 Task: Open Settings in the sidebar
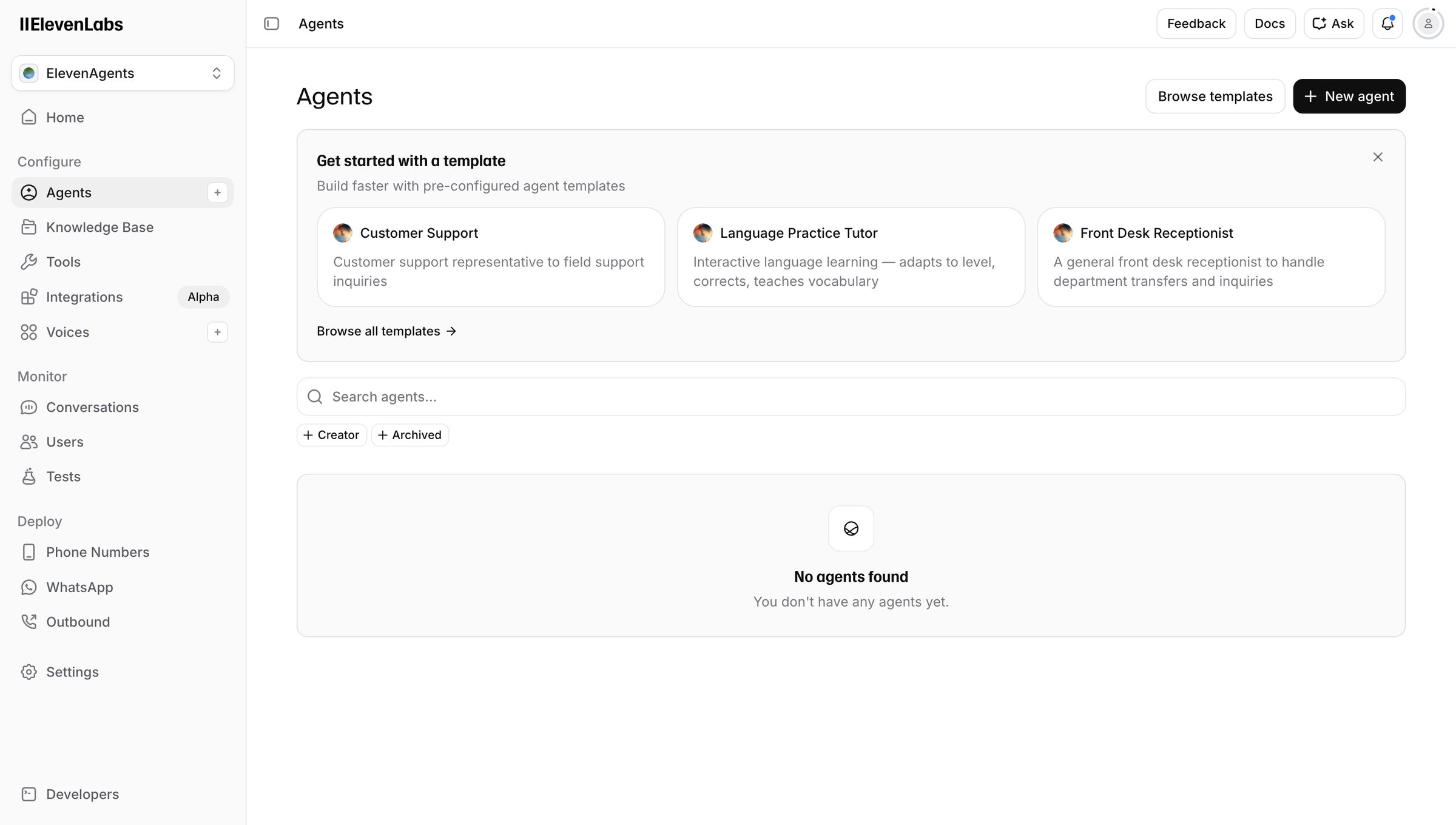point(123,672)
